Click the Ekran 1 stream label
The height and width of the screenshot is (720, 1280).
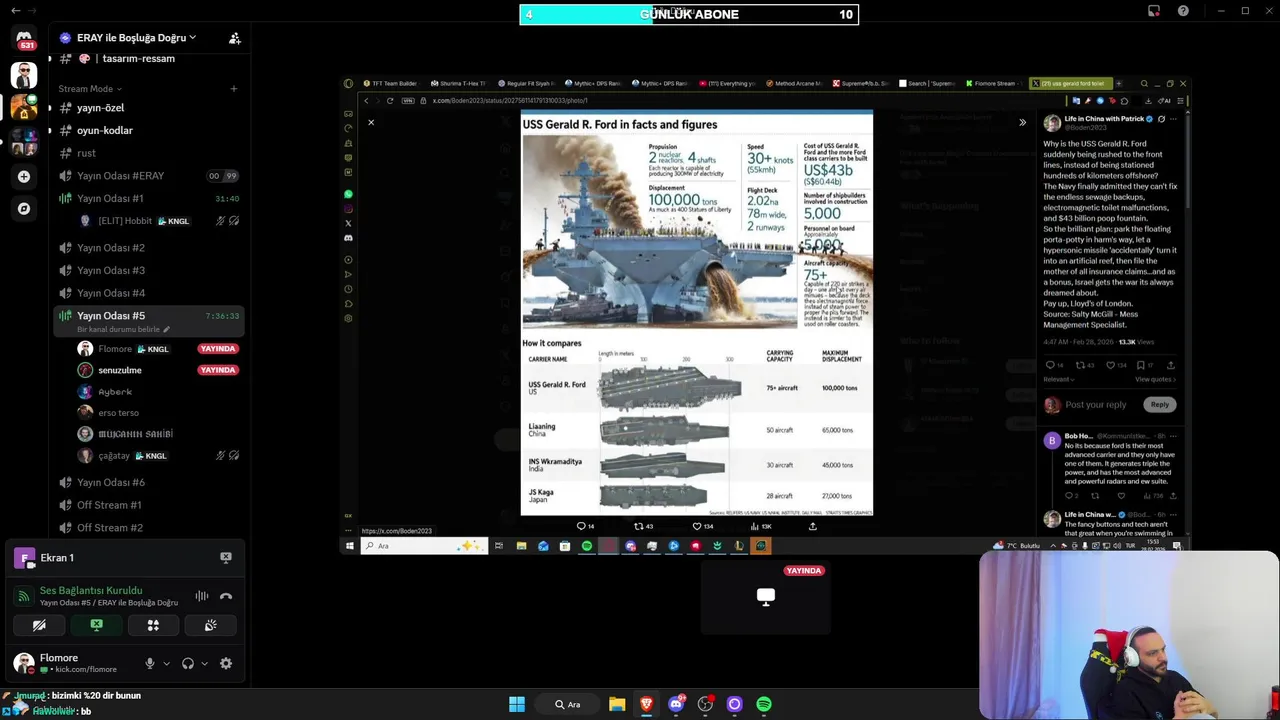57,558
